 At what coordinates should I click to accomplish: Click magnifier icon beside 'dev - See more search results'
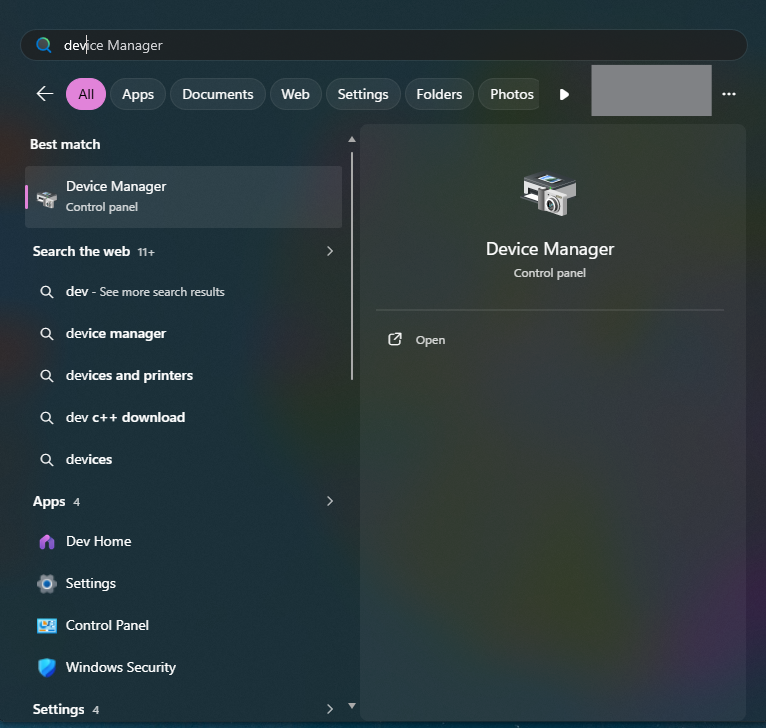47,292
